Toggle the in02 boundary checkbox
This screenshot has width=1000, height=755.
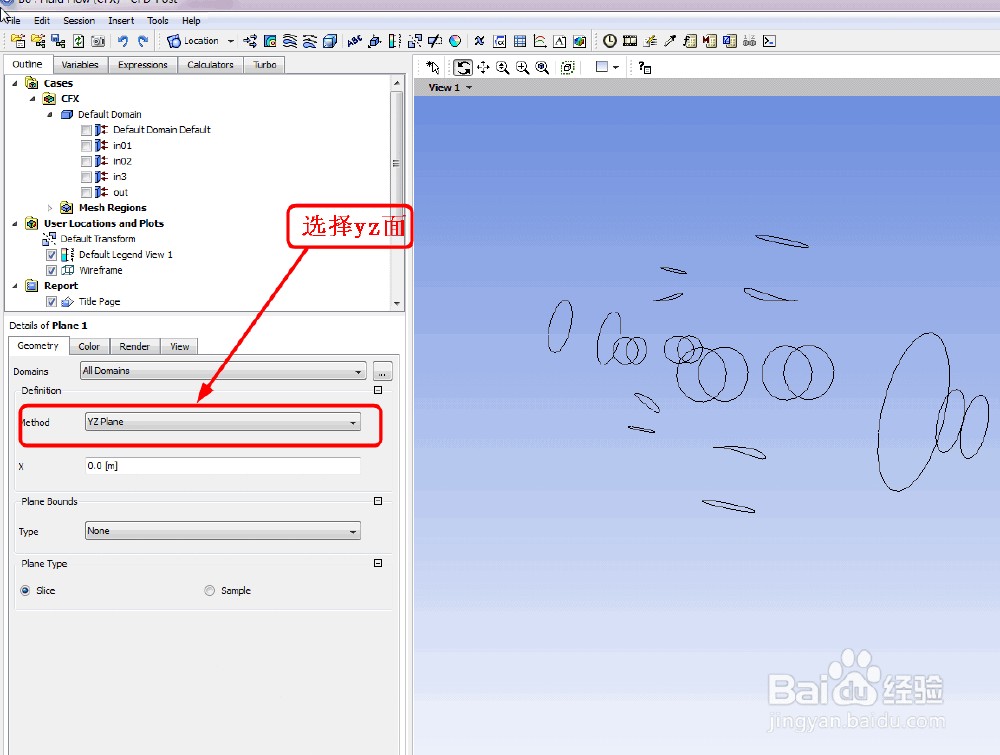pos(87,161)
